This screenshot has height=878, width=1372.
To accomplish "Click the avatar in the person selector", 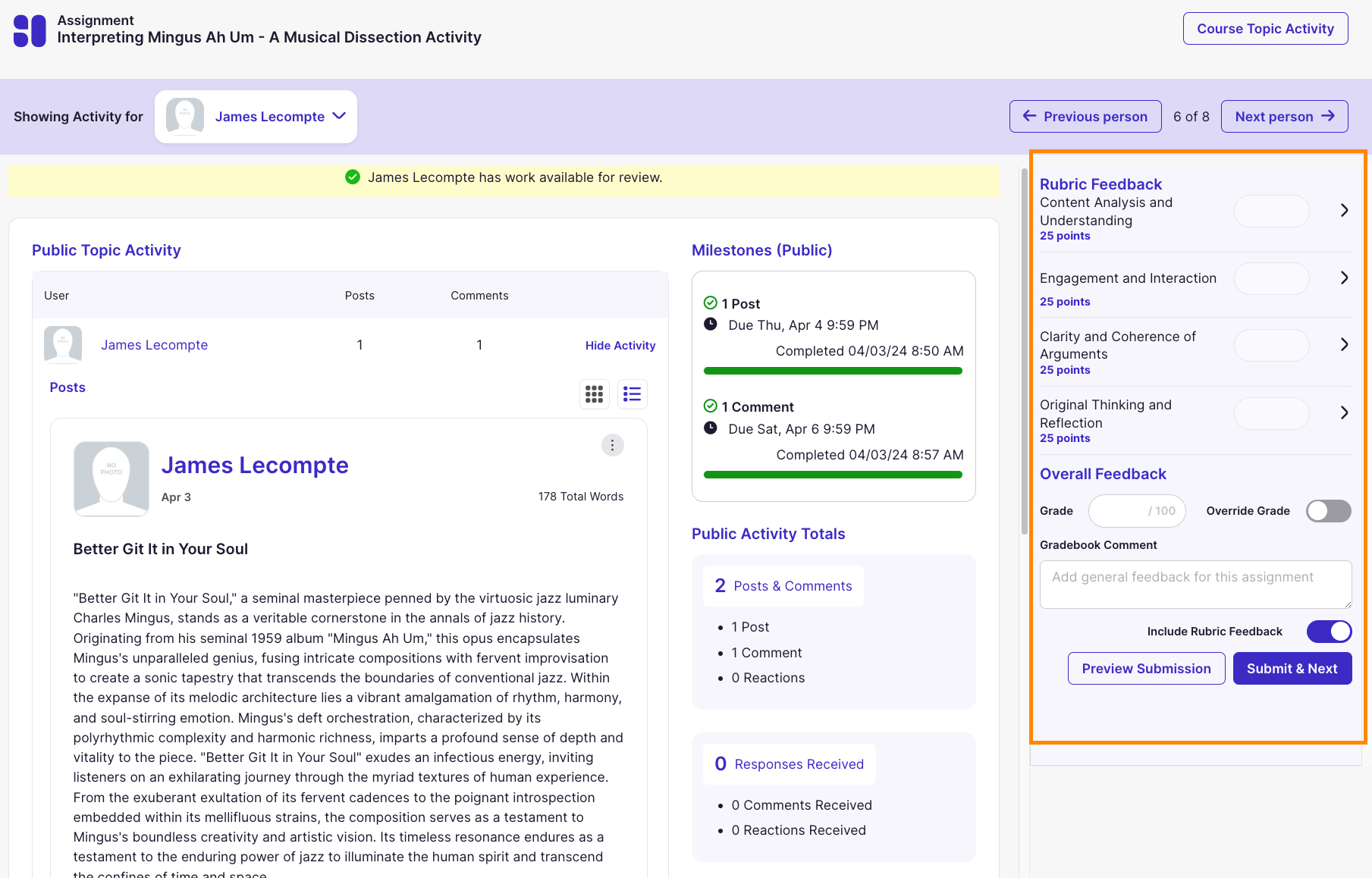I will (x=185, y=117).
